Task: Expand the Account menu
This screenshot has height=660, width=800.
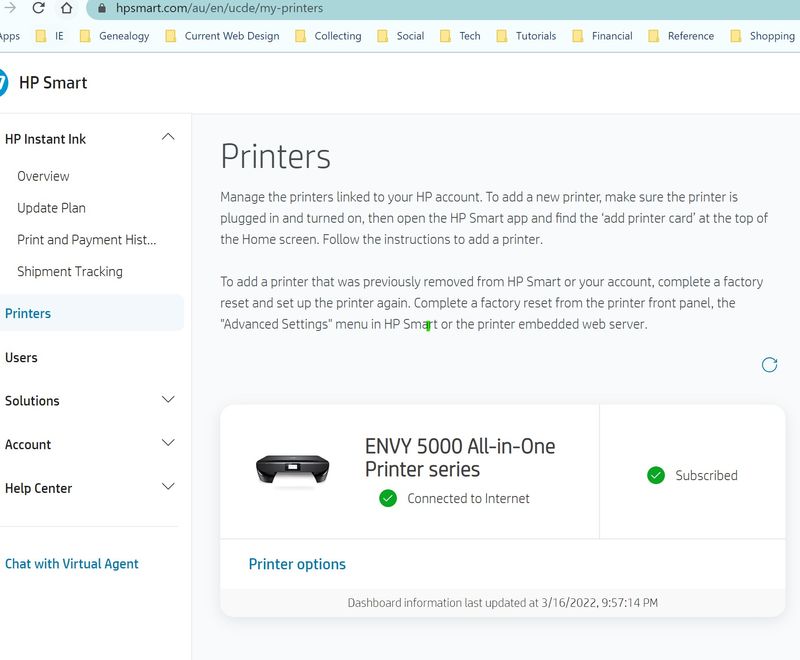Action: (168, 444)
